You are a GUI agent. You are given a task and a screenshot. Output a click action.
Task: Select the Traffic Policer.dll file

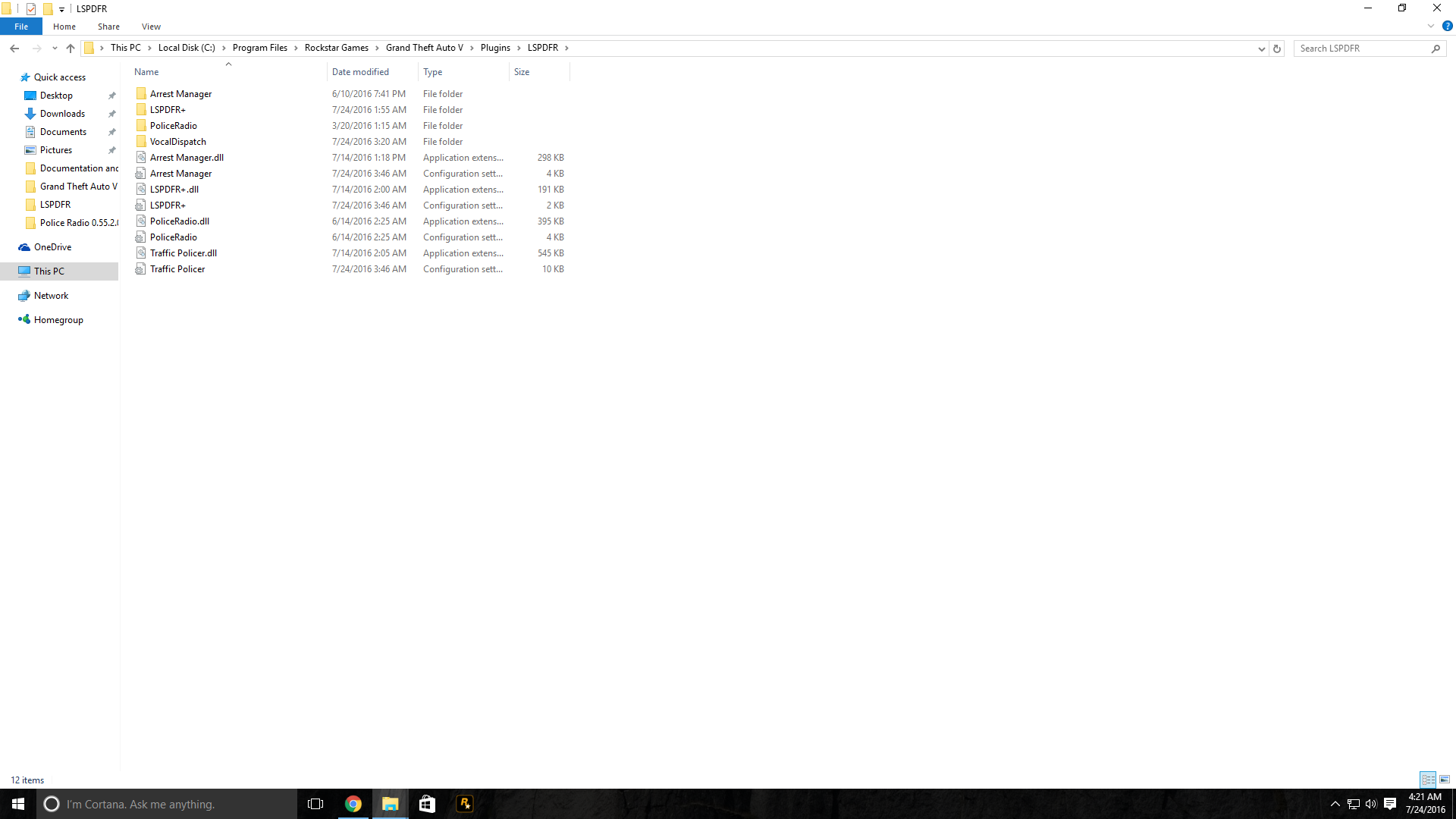[x=184, y=253]
